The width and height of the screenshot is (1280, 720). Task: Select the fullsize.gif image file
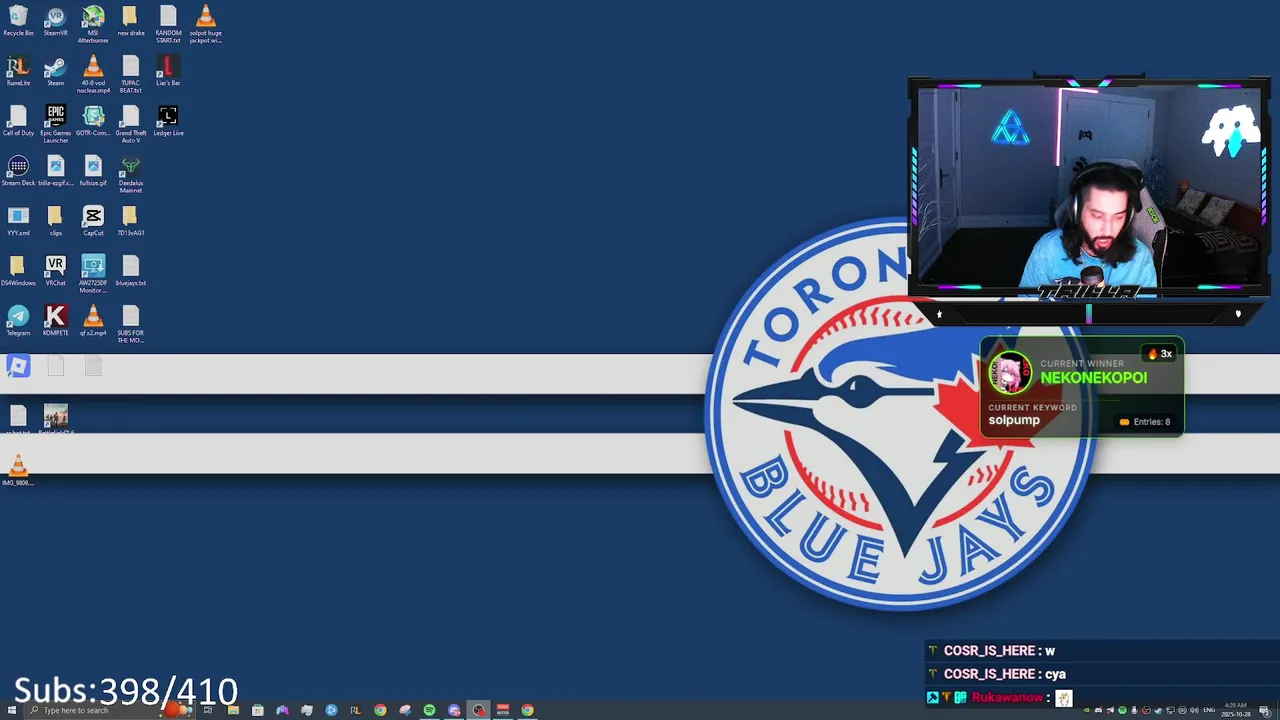coord(93,171)
